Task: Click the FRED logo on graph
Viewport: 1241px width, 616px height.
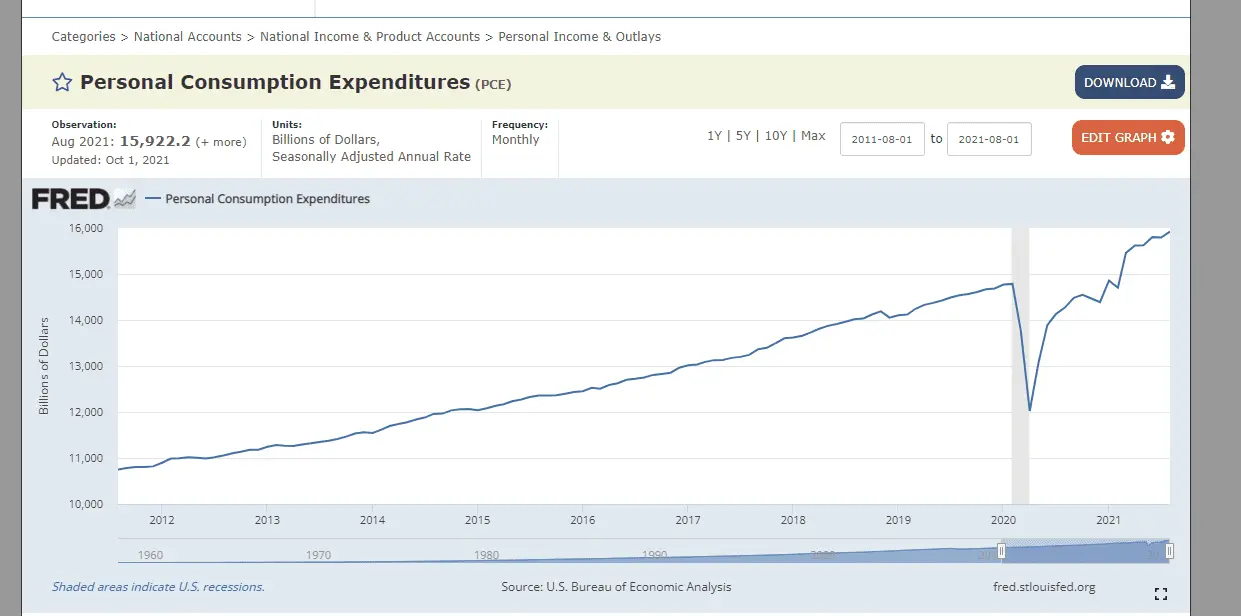Action: click(83, 199)
